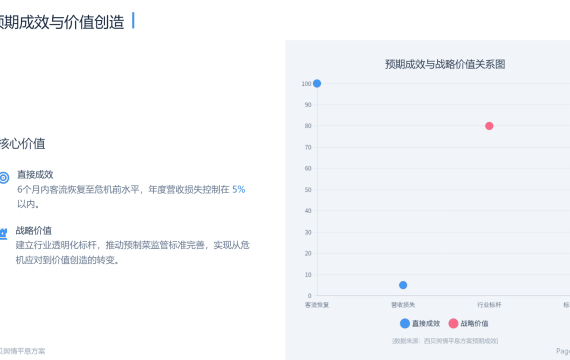Click the blue data point at value 100
This screenshot has width=570, height=360.
point(317,84)
